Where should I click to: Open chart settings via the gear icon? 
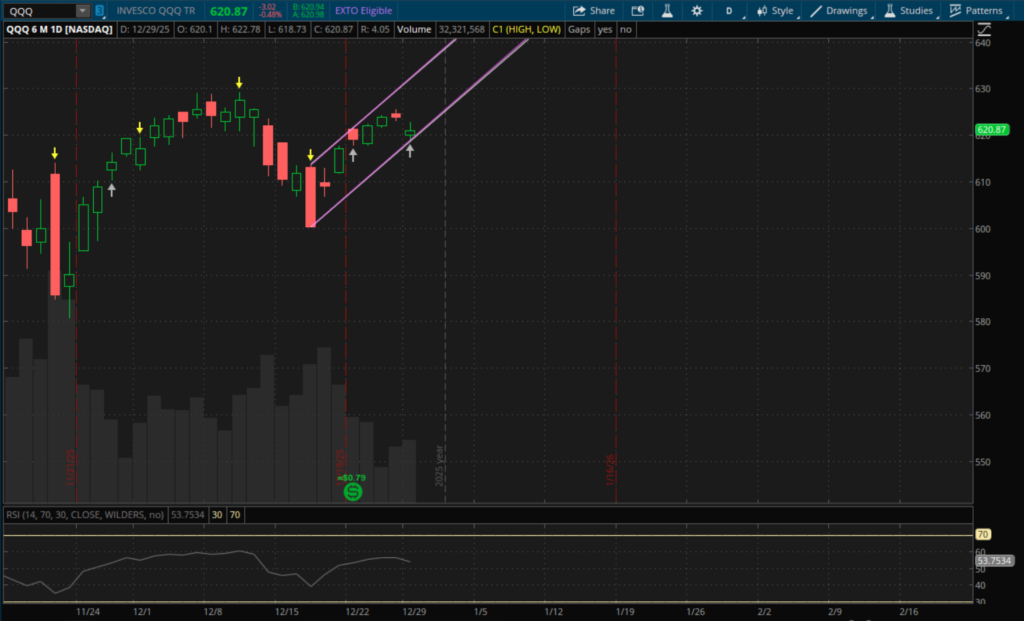tap(696, 11)
